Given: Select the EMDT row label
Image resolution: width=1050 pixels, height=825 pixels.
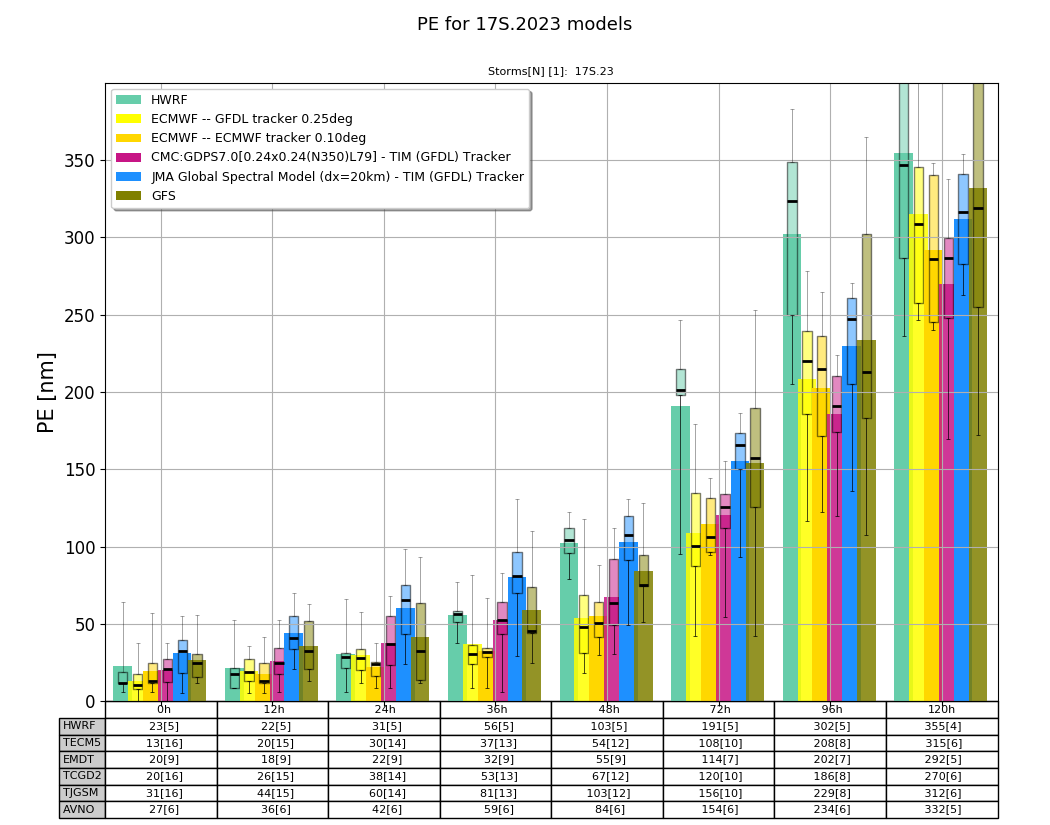Looking at the screenshot, I should pyautogui.click(x=82, y=759).
